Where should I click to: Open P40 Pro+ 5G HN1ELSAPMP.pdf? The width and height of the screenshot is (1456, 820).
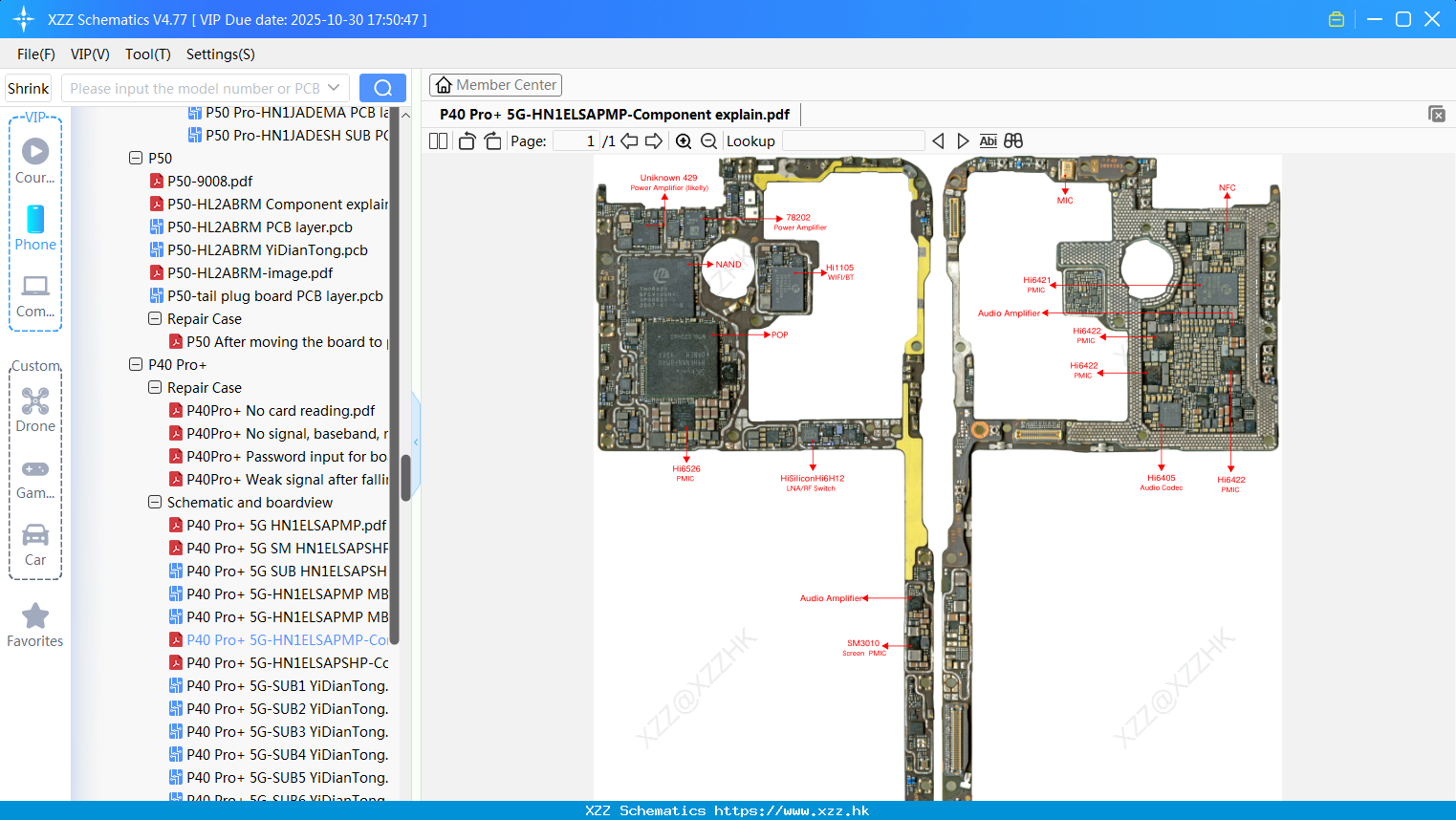click(278, 525)
